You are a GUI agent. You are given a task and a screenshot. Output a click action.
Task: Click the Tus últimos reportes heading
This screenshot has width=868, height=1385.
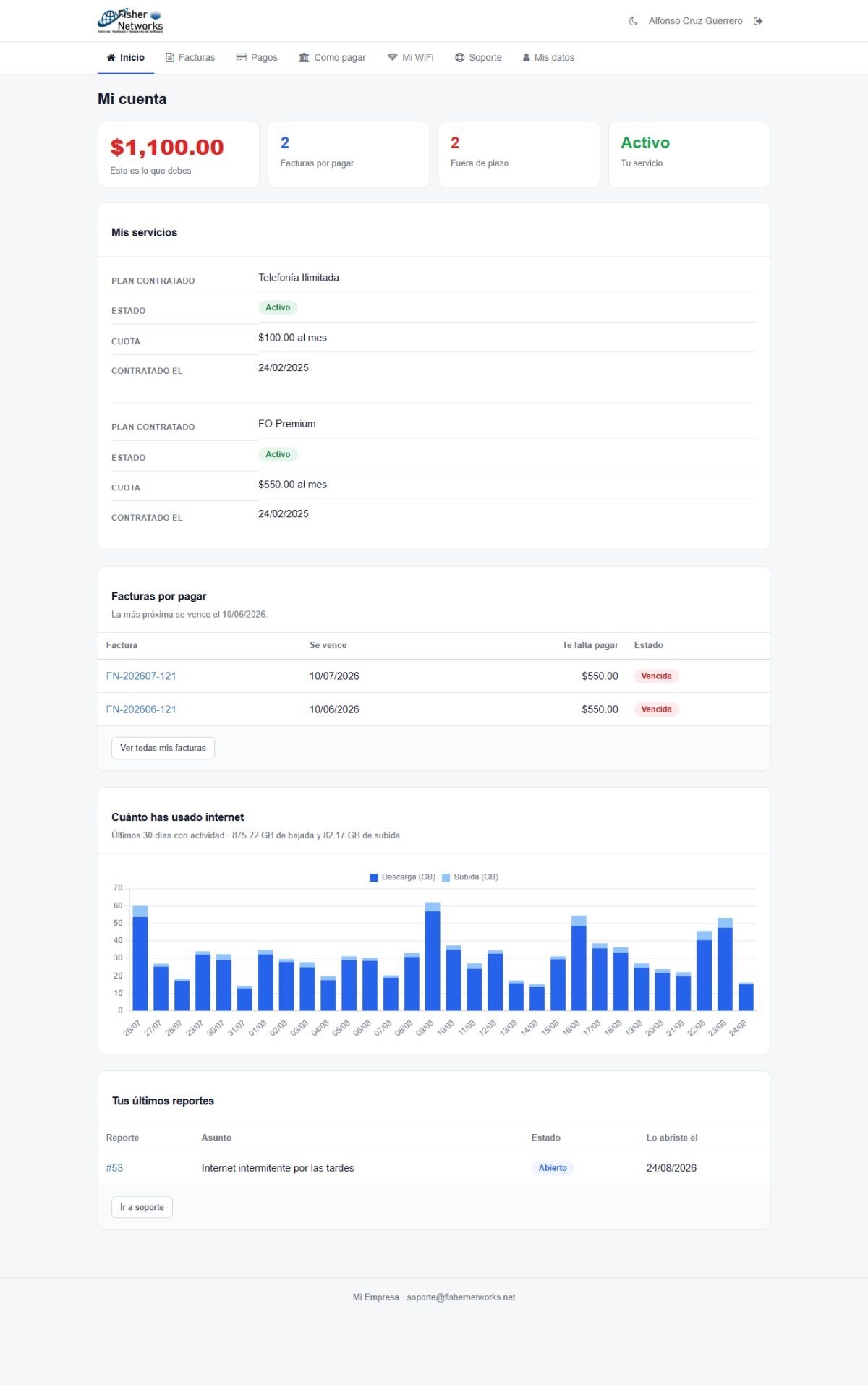tap(163, 1101)
